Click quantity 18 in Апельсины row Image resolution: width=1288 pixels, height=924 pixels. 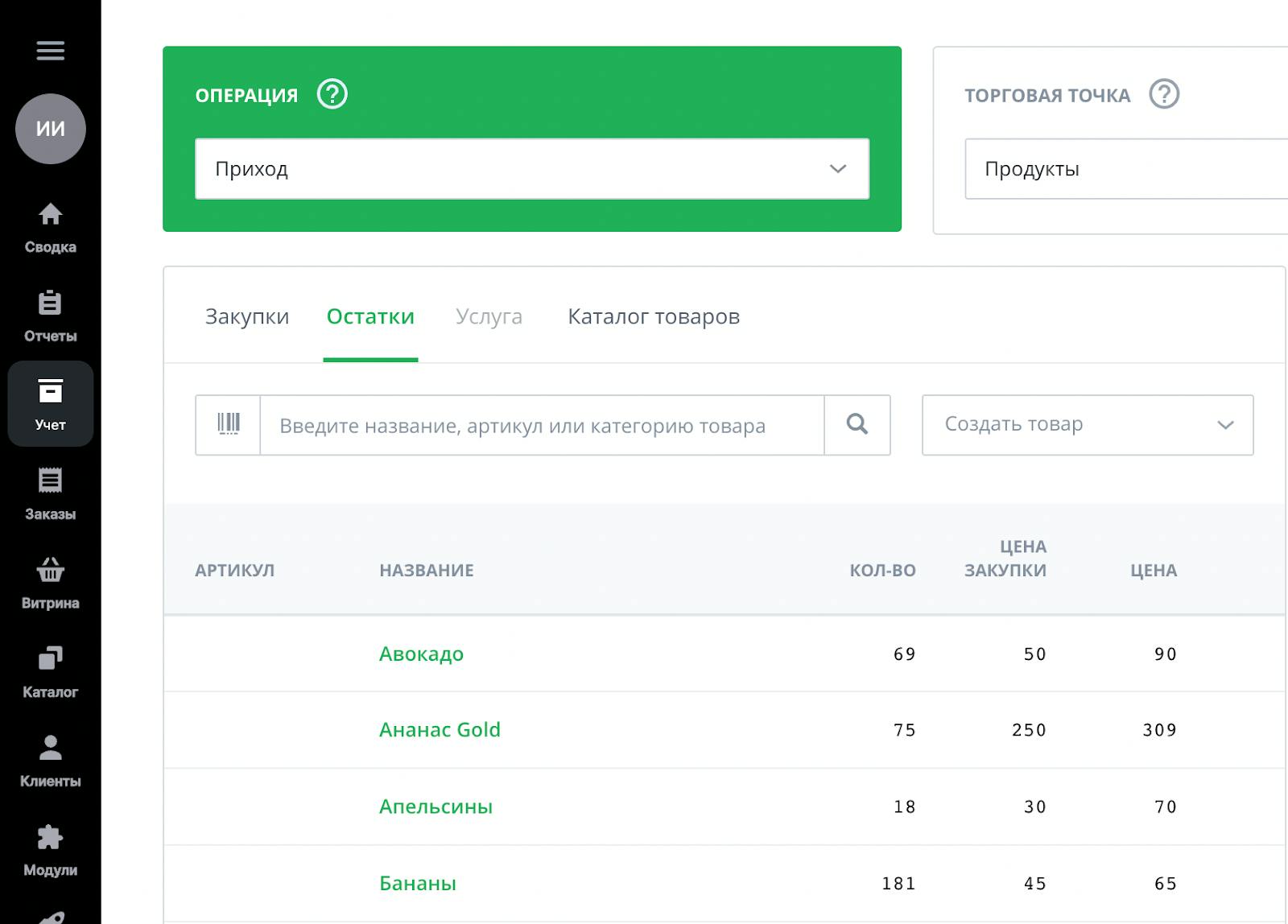tap(905, 806)
